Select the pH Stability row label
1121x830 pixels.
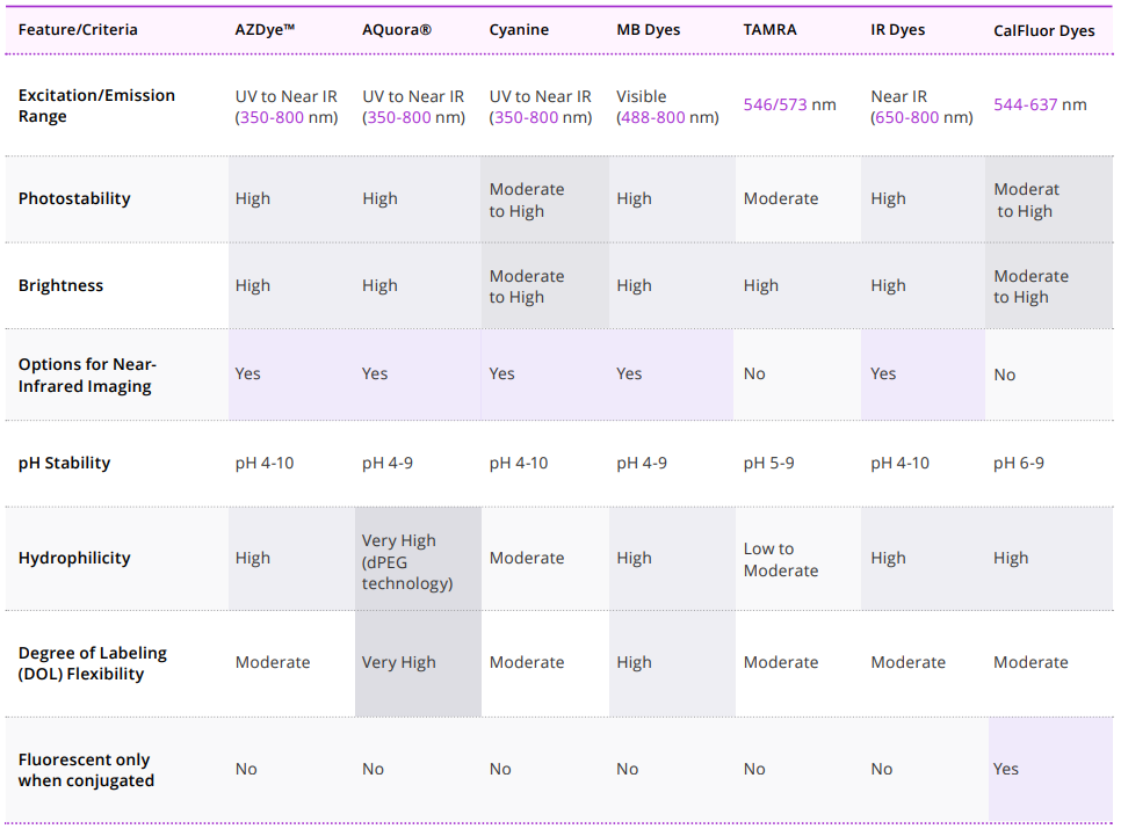click(64, 463)
